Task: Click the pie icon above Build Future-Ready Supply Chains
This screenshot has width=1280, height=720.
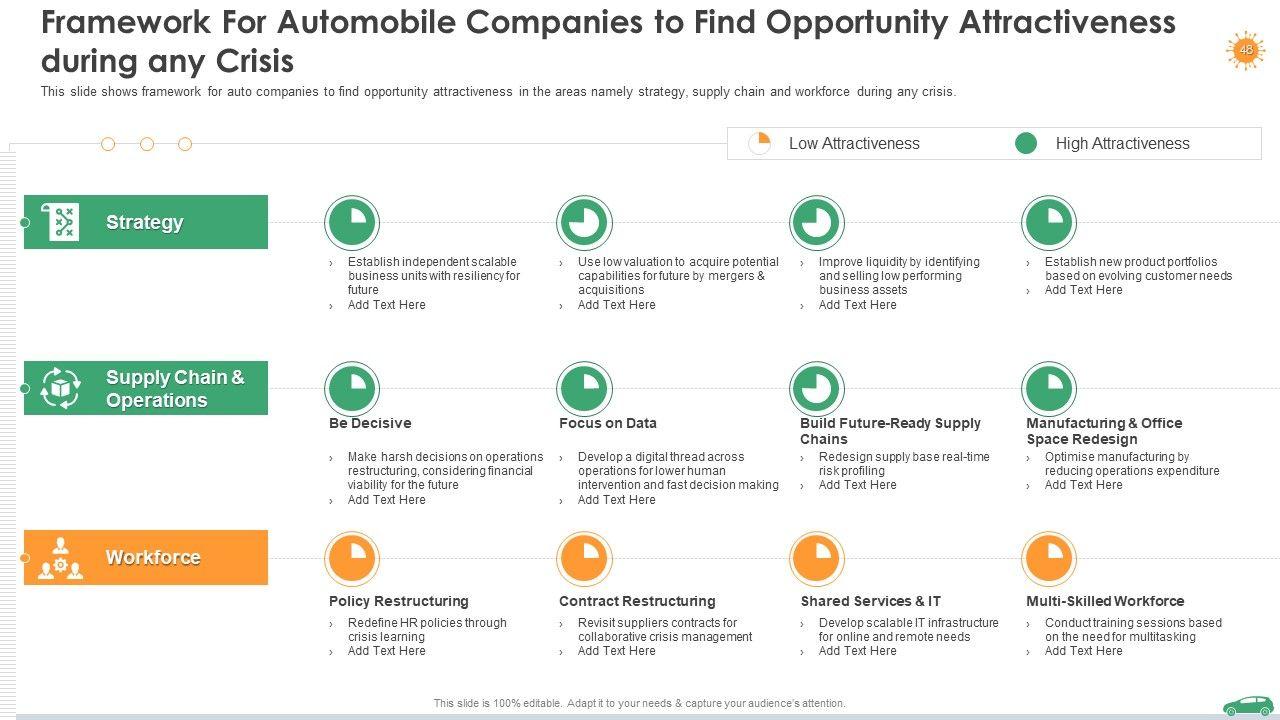Action: [x=817, y=388]
